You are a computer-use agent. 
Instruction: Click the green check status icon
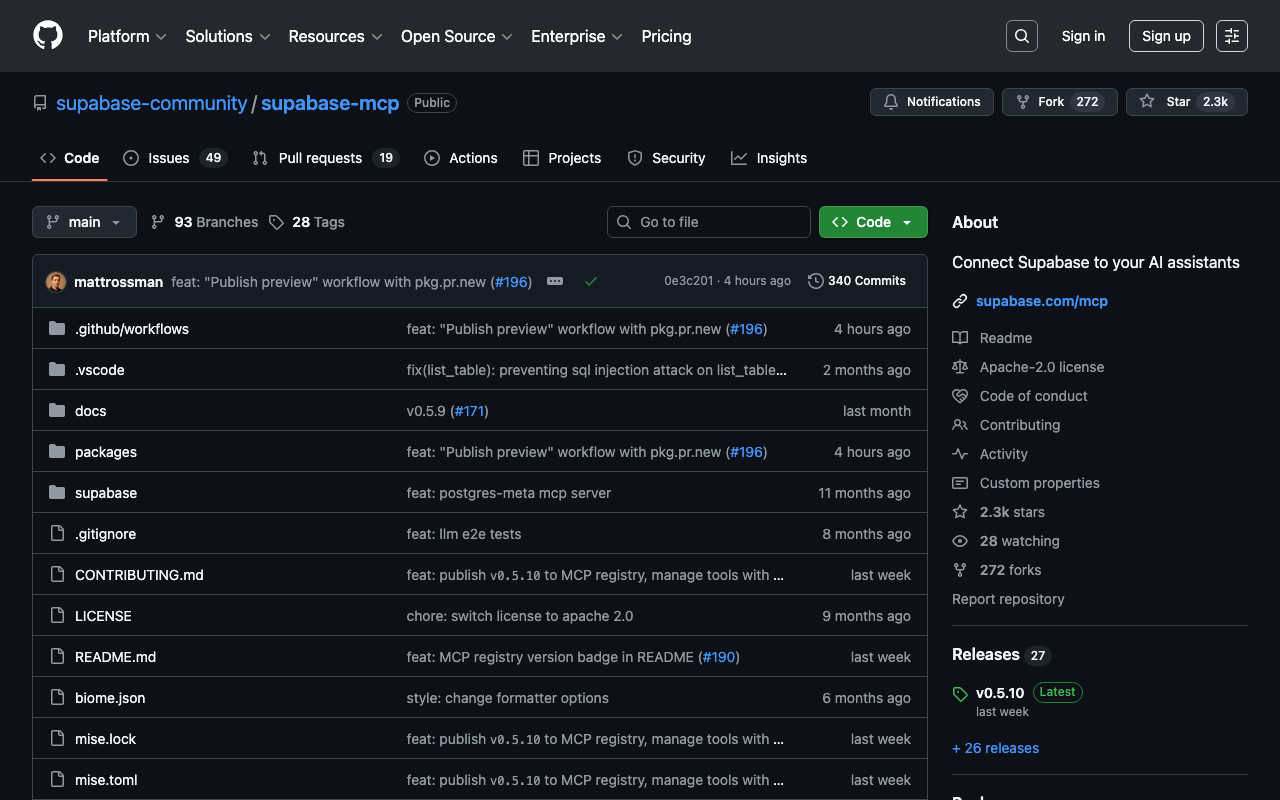[x=591, y=281]
